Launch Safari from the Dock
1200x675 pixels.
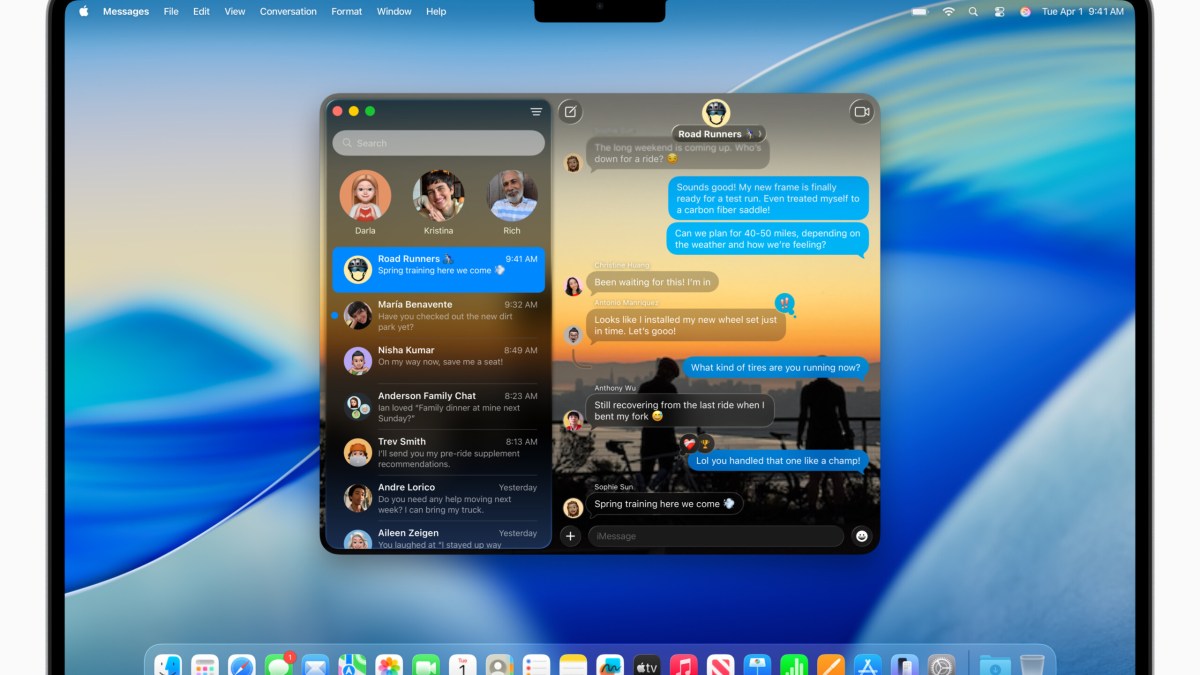pyautogui.click(x=241, y=666)
